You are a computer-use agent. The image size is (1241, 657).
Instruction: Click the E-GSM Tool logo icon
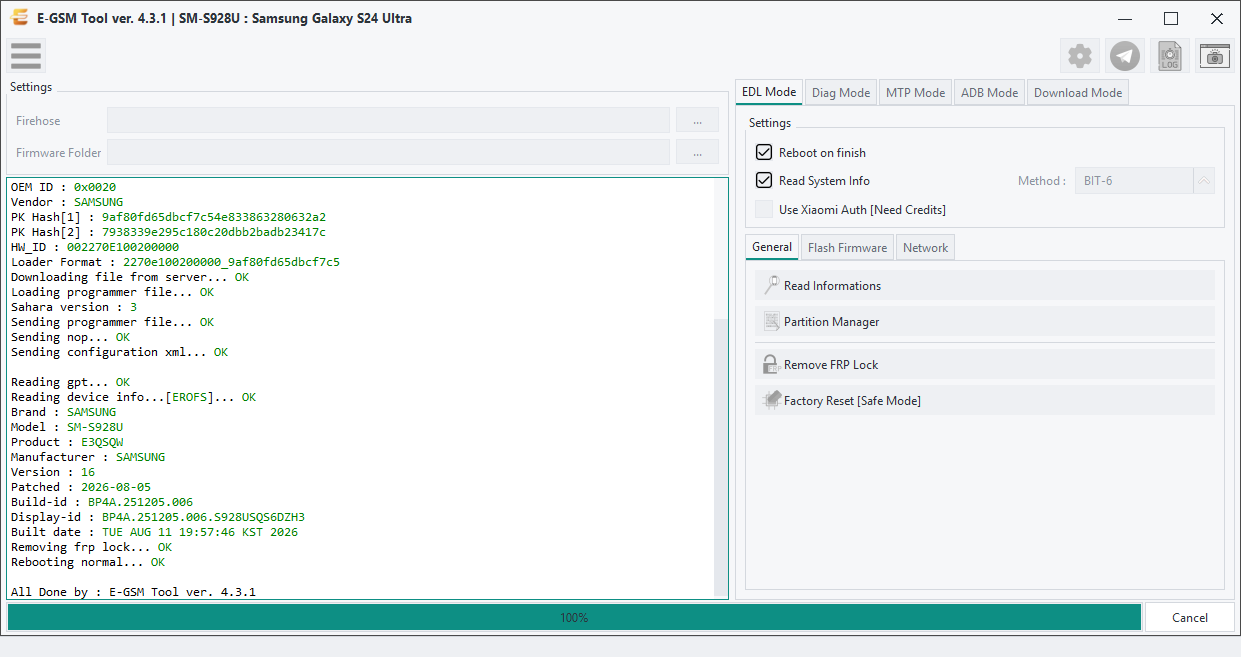[19, 18]
